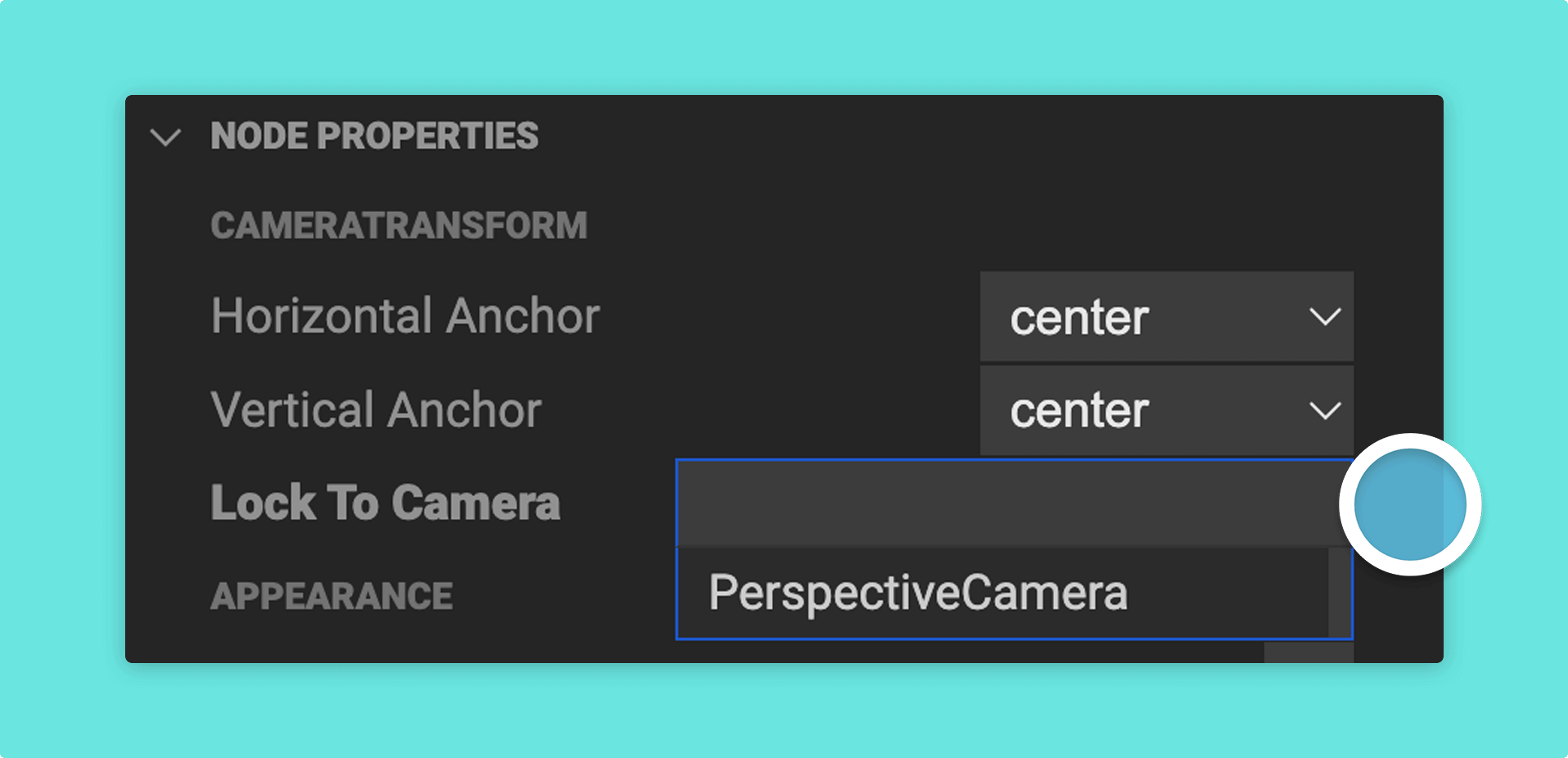Viewport: 1568px width, 758px height.
Task: Click the right end of the Lock To Camera field
Action: coord(1309,503)
